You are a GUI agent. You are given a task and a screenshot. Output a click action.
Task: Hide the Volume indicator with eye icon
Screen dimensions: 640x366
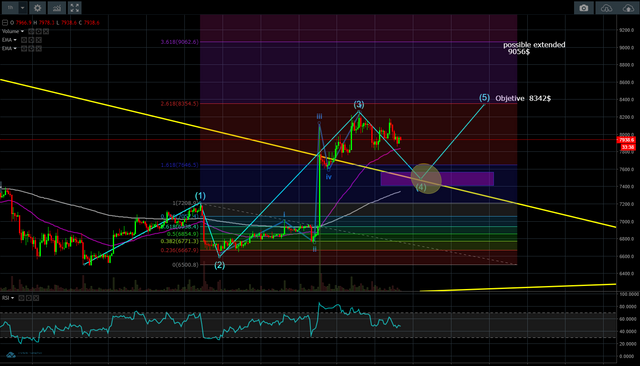[x=31, y=31]
